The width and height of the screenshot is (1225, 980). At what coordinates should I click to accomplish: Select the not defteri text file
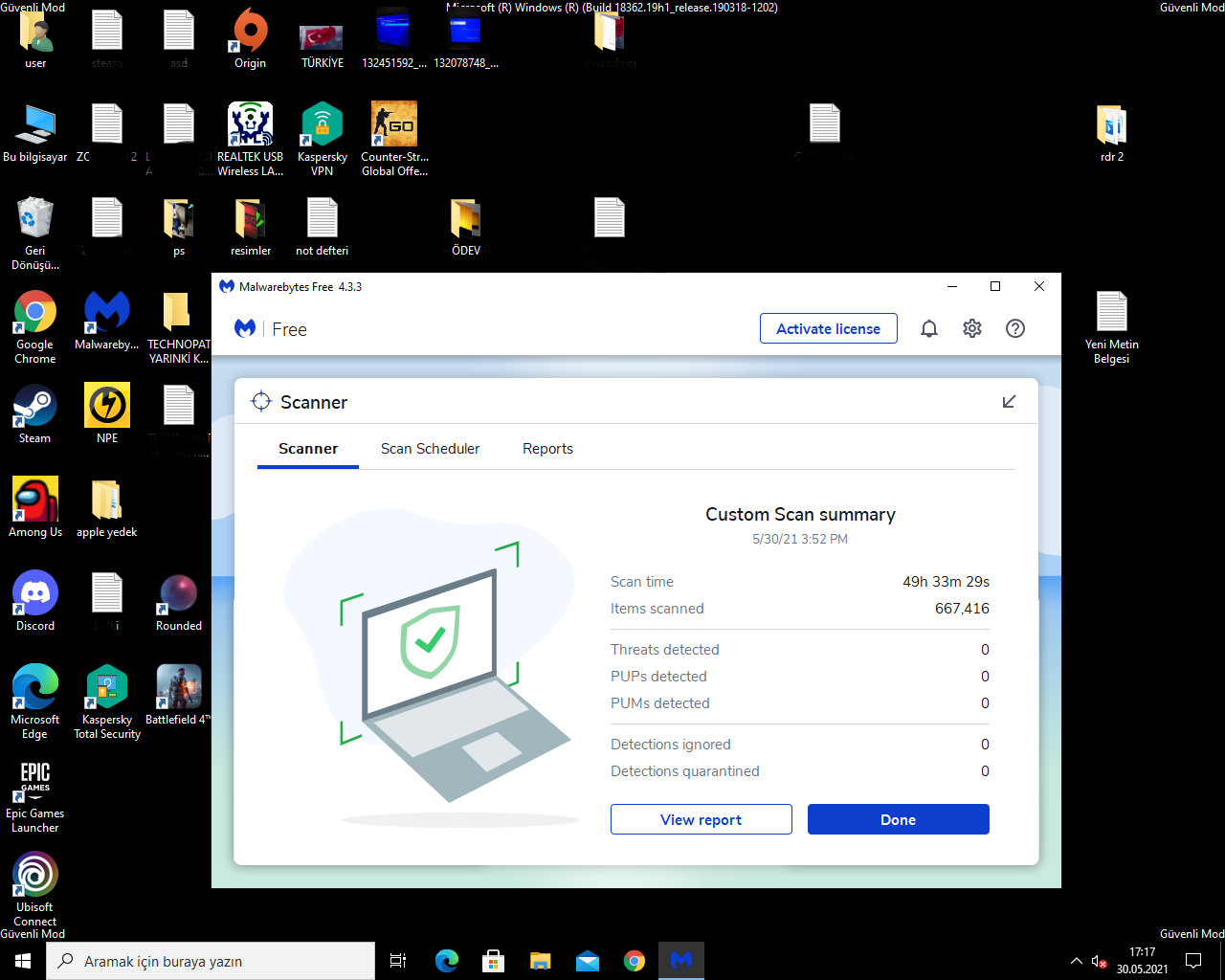point(323,226)
